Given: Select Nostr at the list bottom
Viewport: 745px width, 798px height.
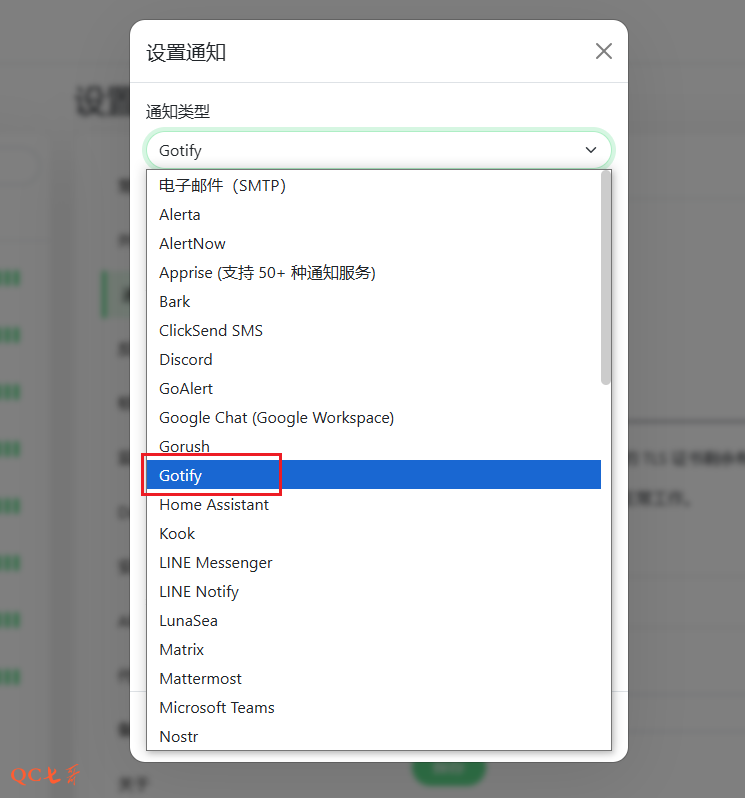Looking at the screenshot, I should click(179, 736).
